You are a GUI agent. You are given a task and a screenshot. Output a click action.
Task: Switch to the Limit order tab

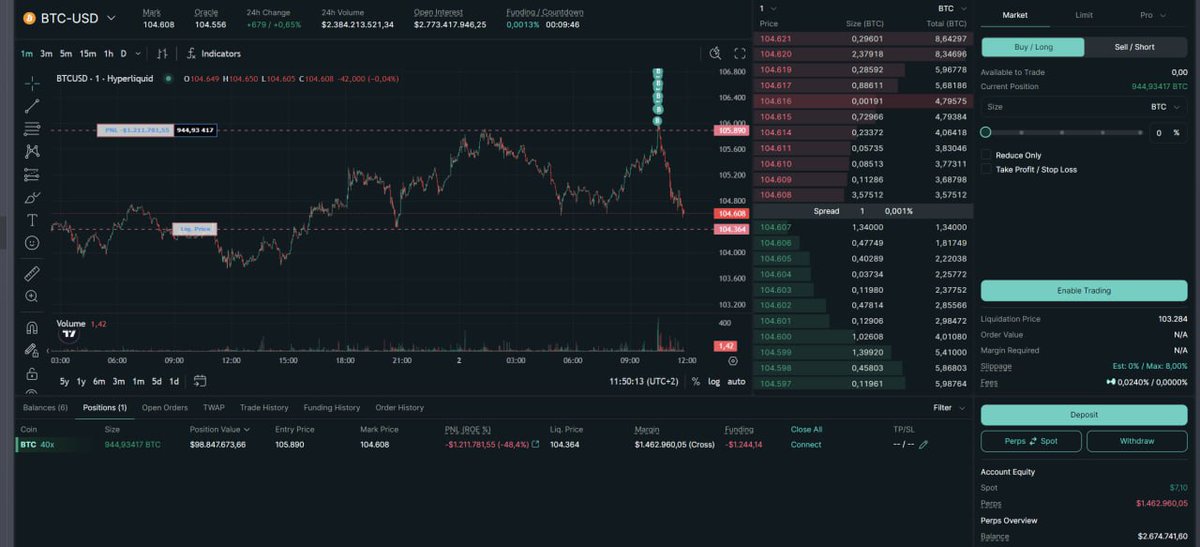coord(1084,15)
